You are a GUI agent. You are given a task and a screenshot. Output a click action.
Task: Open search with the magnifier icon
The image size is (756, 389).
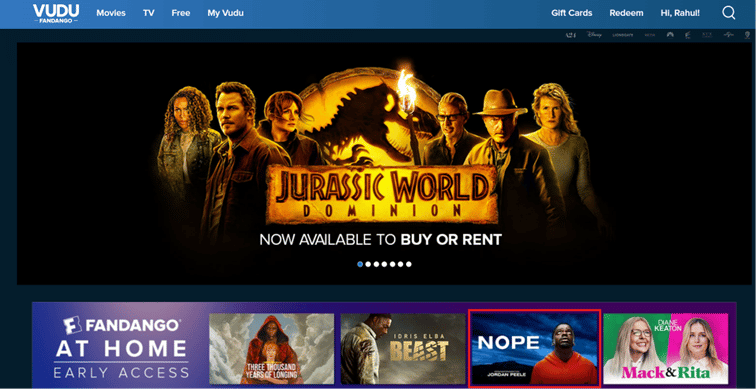tap(729, 13)
